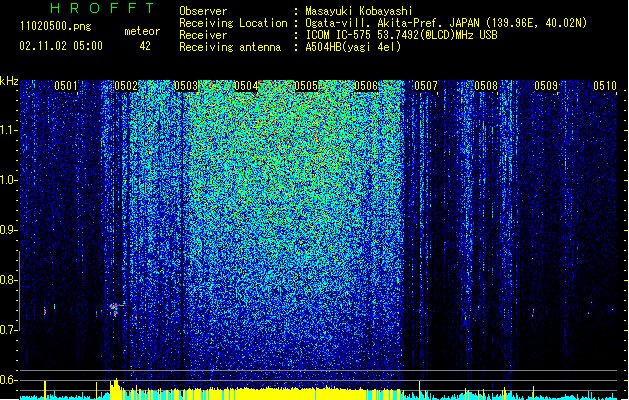This screenshot has height=400, width=629.
Task: Click the A504HB(yagi 4el) antenna text
Action: (353, 47)
